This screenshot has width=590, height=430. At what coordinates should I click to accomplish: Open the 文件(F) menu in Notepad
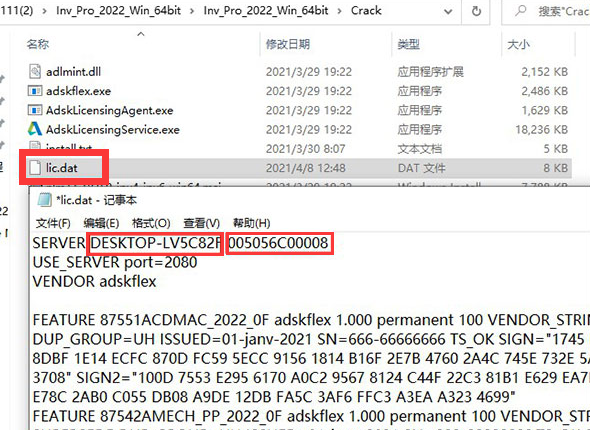tap(53, 223)
